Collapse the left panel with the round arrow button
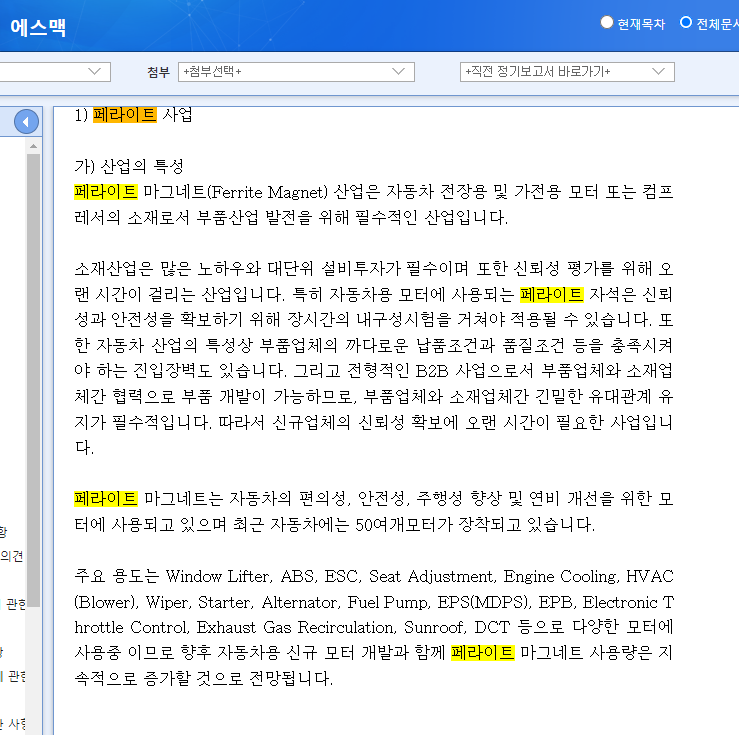This screenshot has width=739, height=735. click(27, 122)
